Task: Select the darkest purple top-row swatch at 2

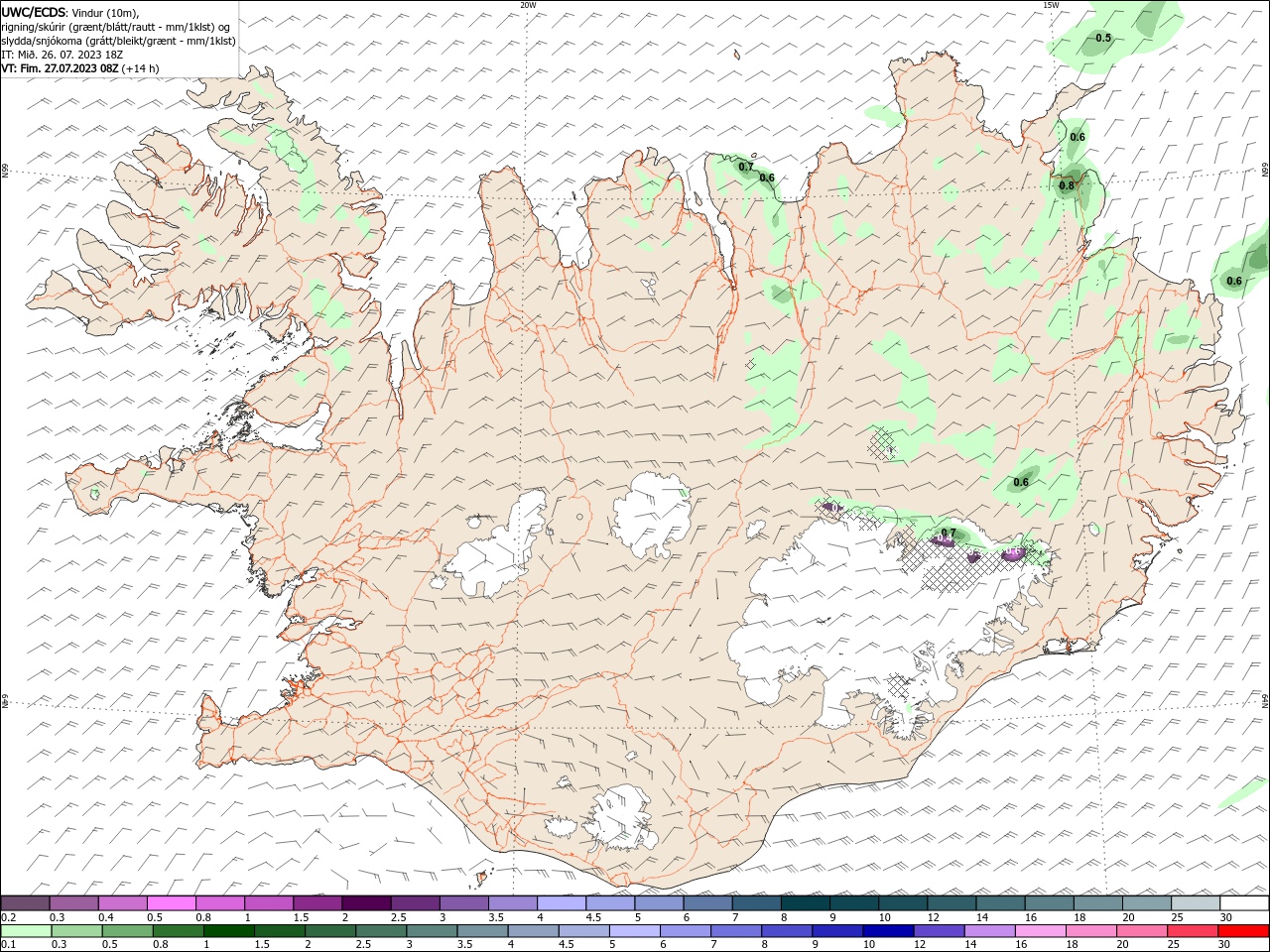Action: pos(366,903)
